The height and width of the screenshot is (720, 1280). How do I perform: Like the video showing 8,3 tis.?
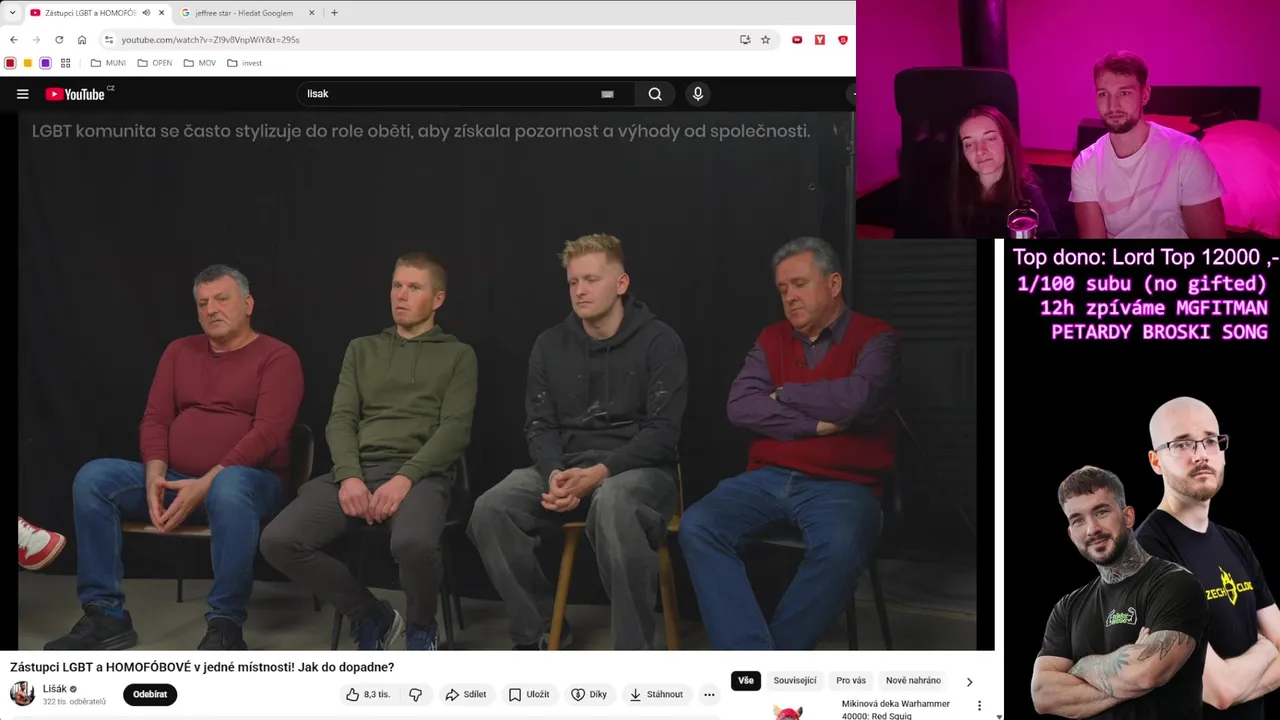pos(368,694)
